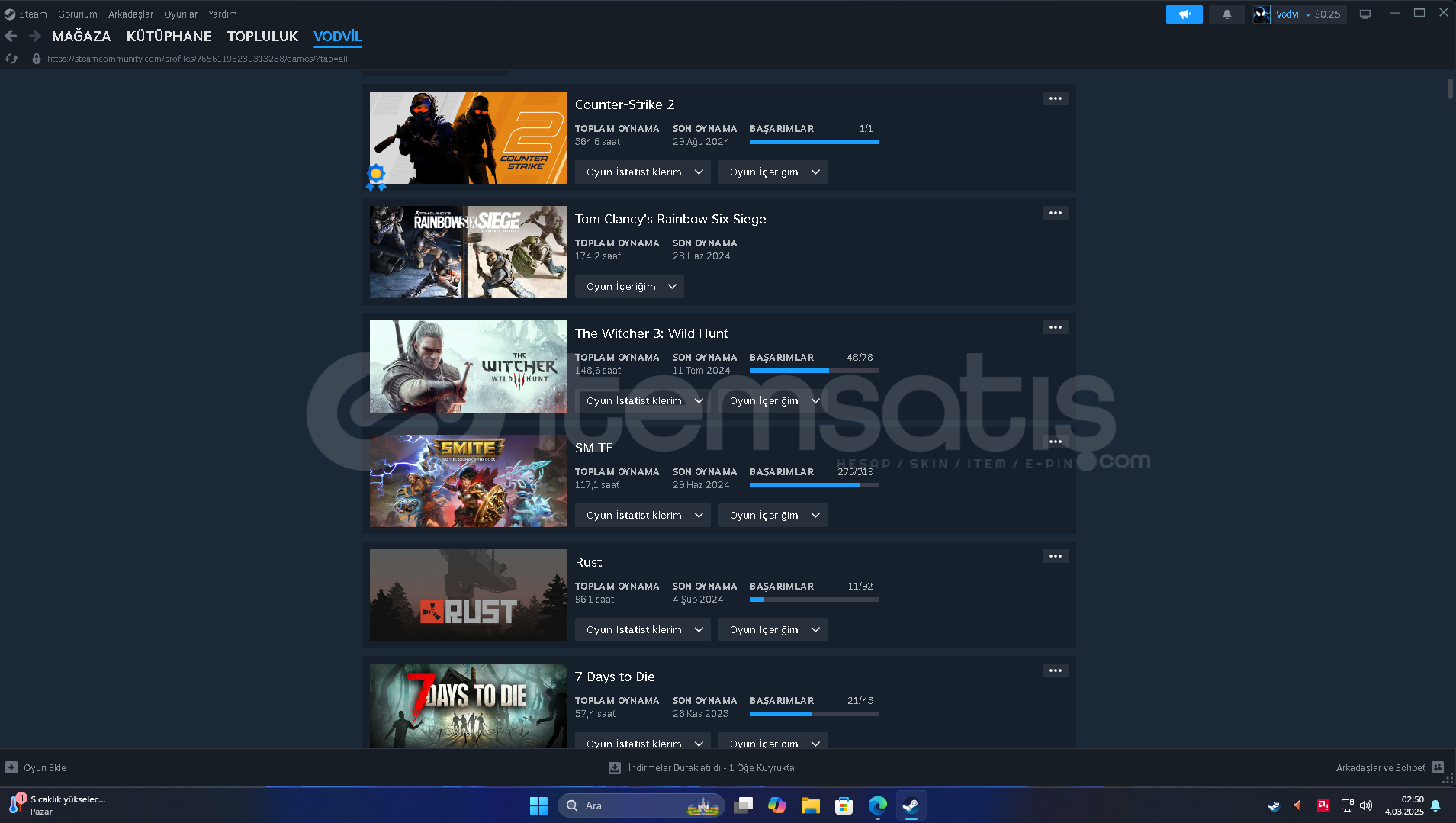Click wallet balance $0.25

1327,14
